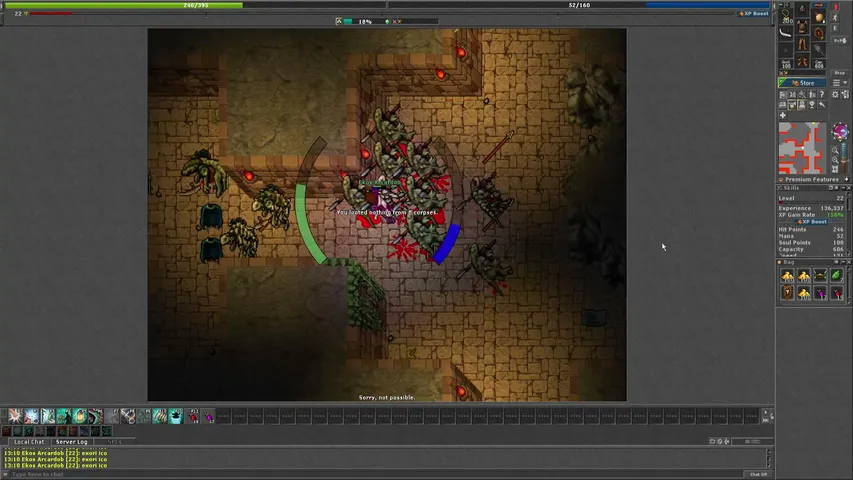The width and height of the screenshot is (853, 480).
Task: Use the lantern spell icon on action bar
Action: point(80,416)
